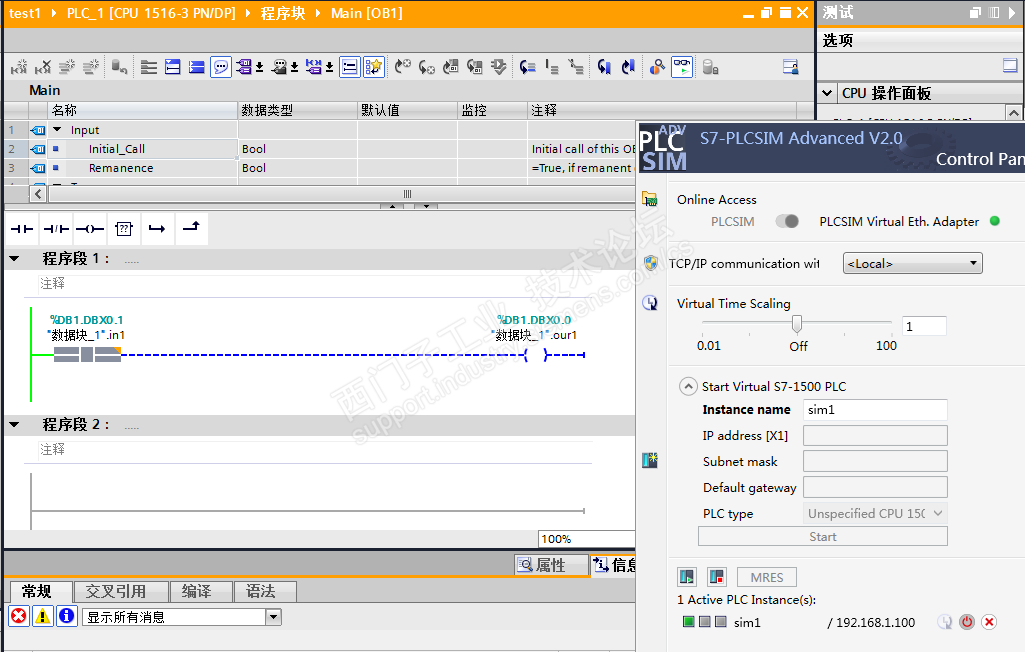This screenshot has height=652, width=1025.
Task: Click the open branch icon
Action: (157, 229)
